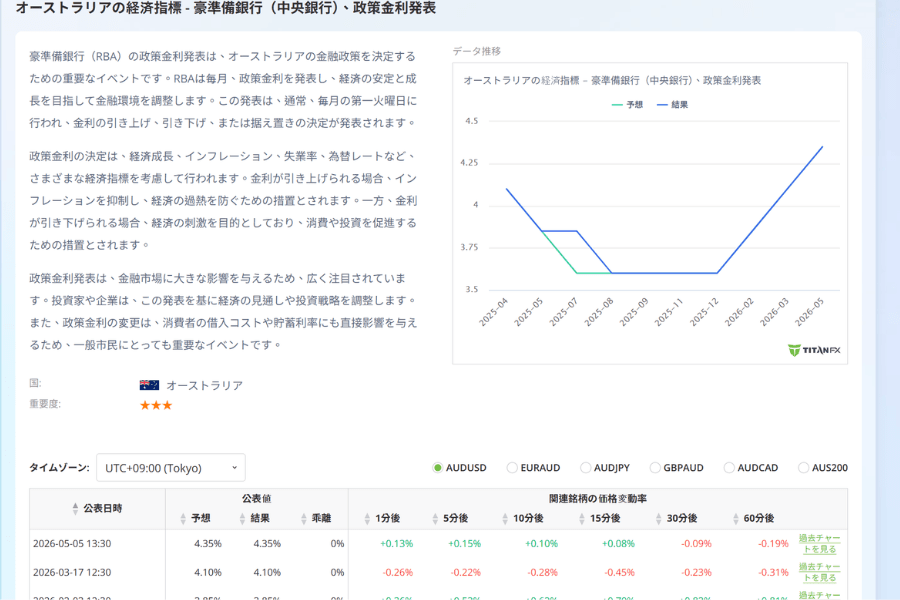The width and height of the screenshot is (900, 600).
Task: Open 過去チャートを見る link for 2026-03-17 row
Action: (x=819, y=572)
